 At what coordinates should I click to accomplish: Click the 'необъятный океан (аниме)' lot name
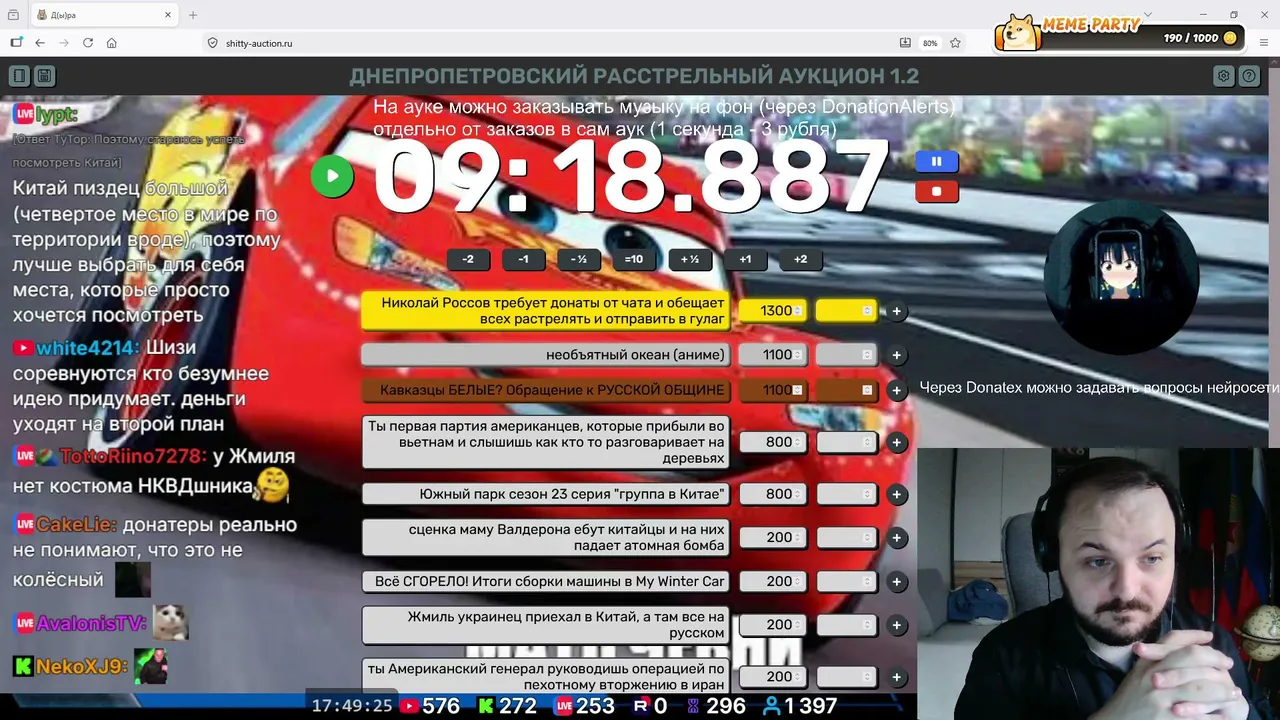coord(546,355)
